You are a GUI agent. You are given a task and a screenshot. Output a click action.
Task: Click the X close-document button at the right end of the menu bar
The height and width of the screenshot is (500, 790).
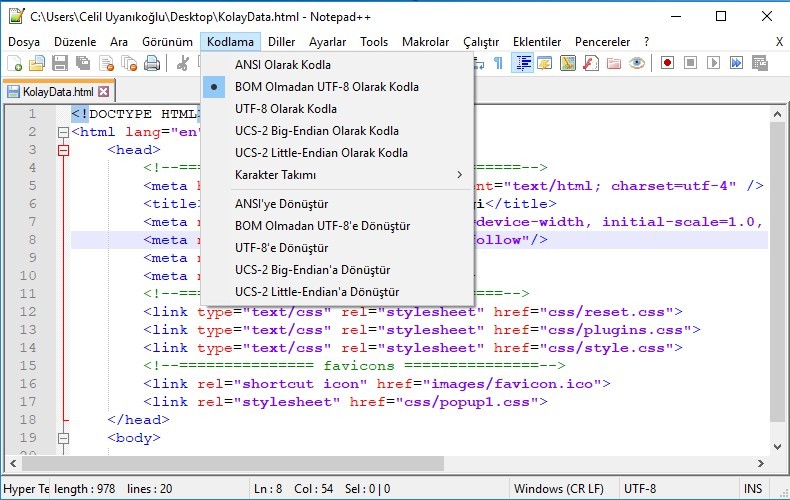click(779, 42)
